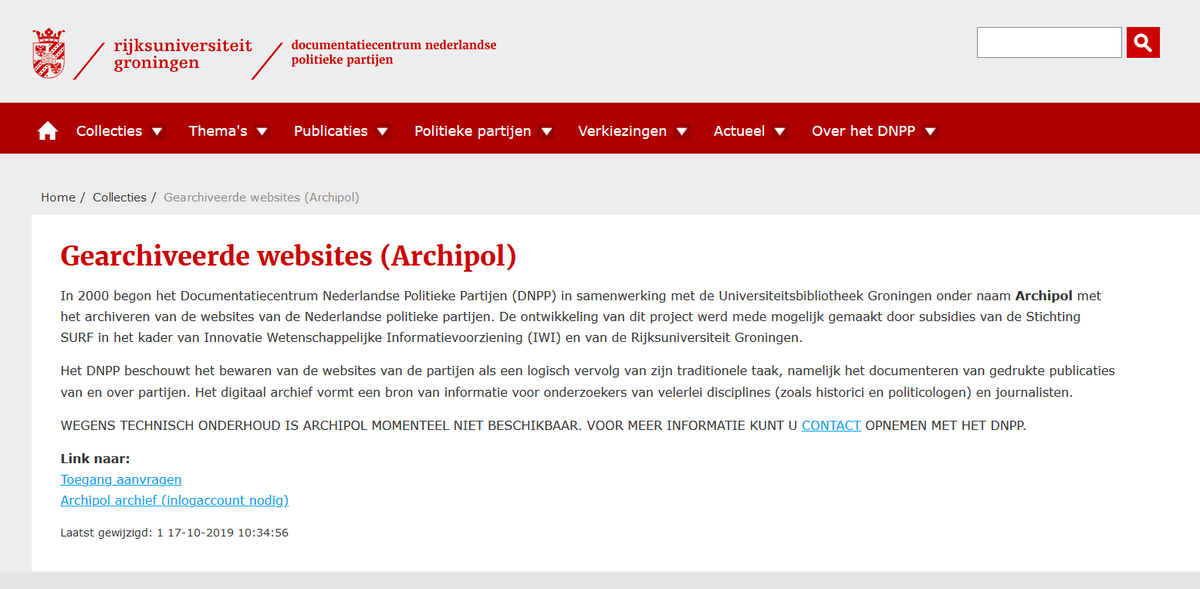This screenshot has height=589, width=1200.
Task: Open the Toegang aanvragen link
Action: (x=121, y=480)
